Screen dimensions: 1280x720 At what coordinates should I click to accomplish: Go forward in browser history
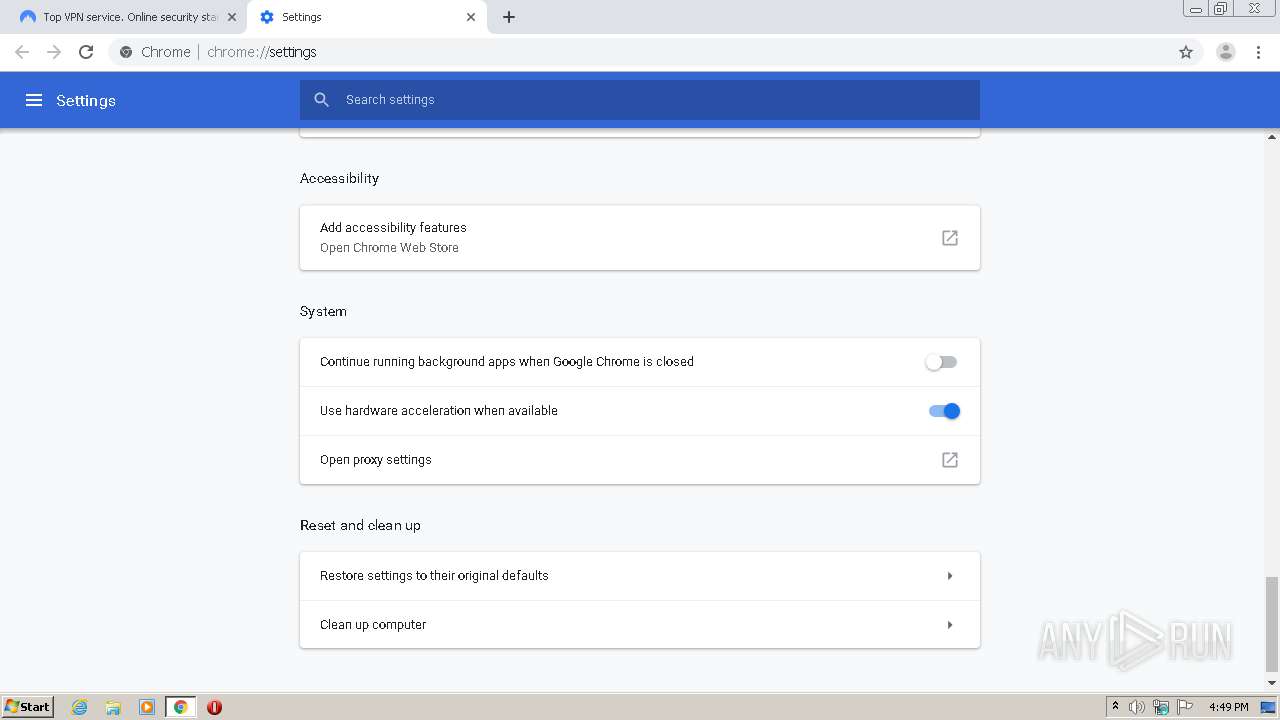[x=54, y=52]
